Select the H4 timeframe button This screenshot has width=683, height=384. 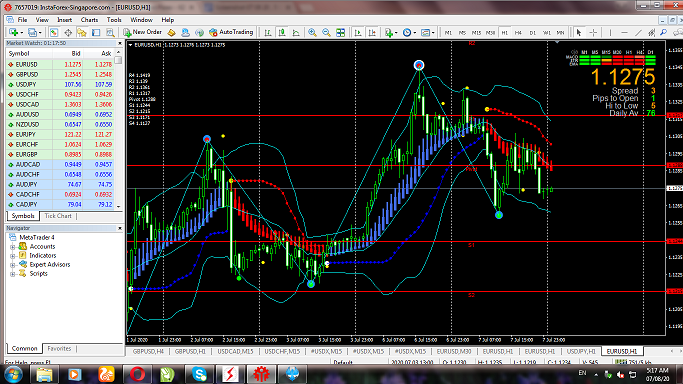pos(518,33)
